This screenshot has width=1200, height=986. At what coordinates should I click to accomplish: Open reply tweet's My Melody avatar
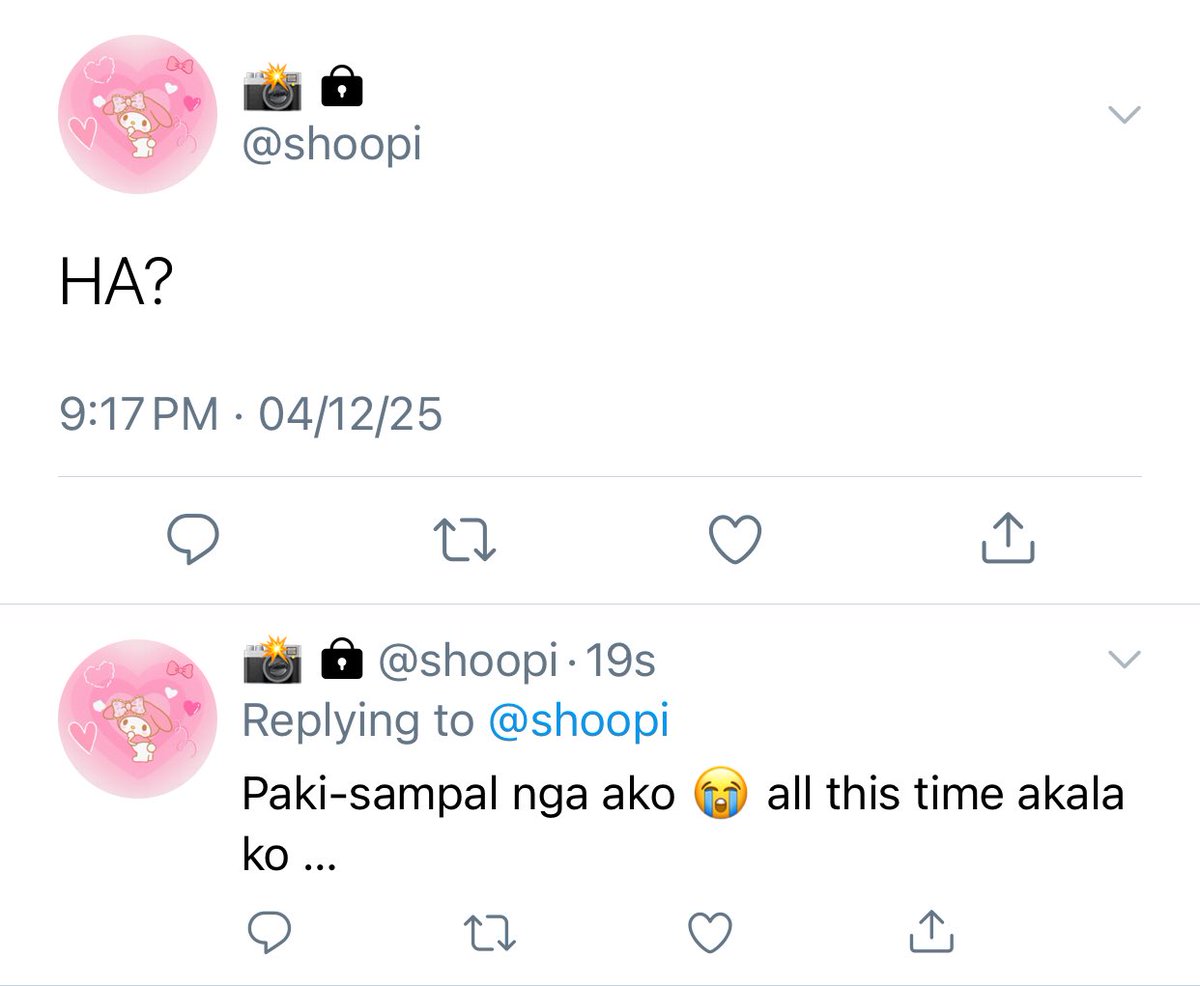tap(139, 719)
